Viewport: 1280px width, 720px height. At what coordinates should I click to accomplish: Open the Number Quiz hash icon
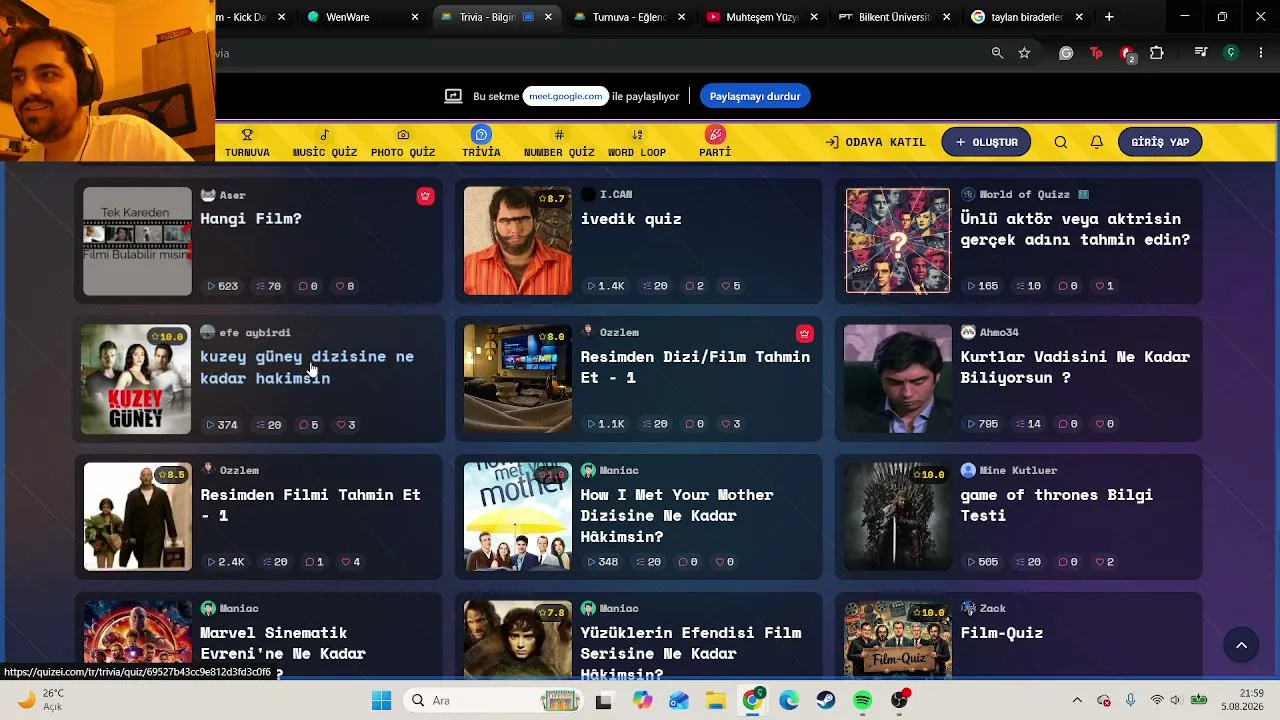coord(559,135)
